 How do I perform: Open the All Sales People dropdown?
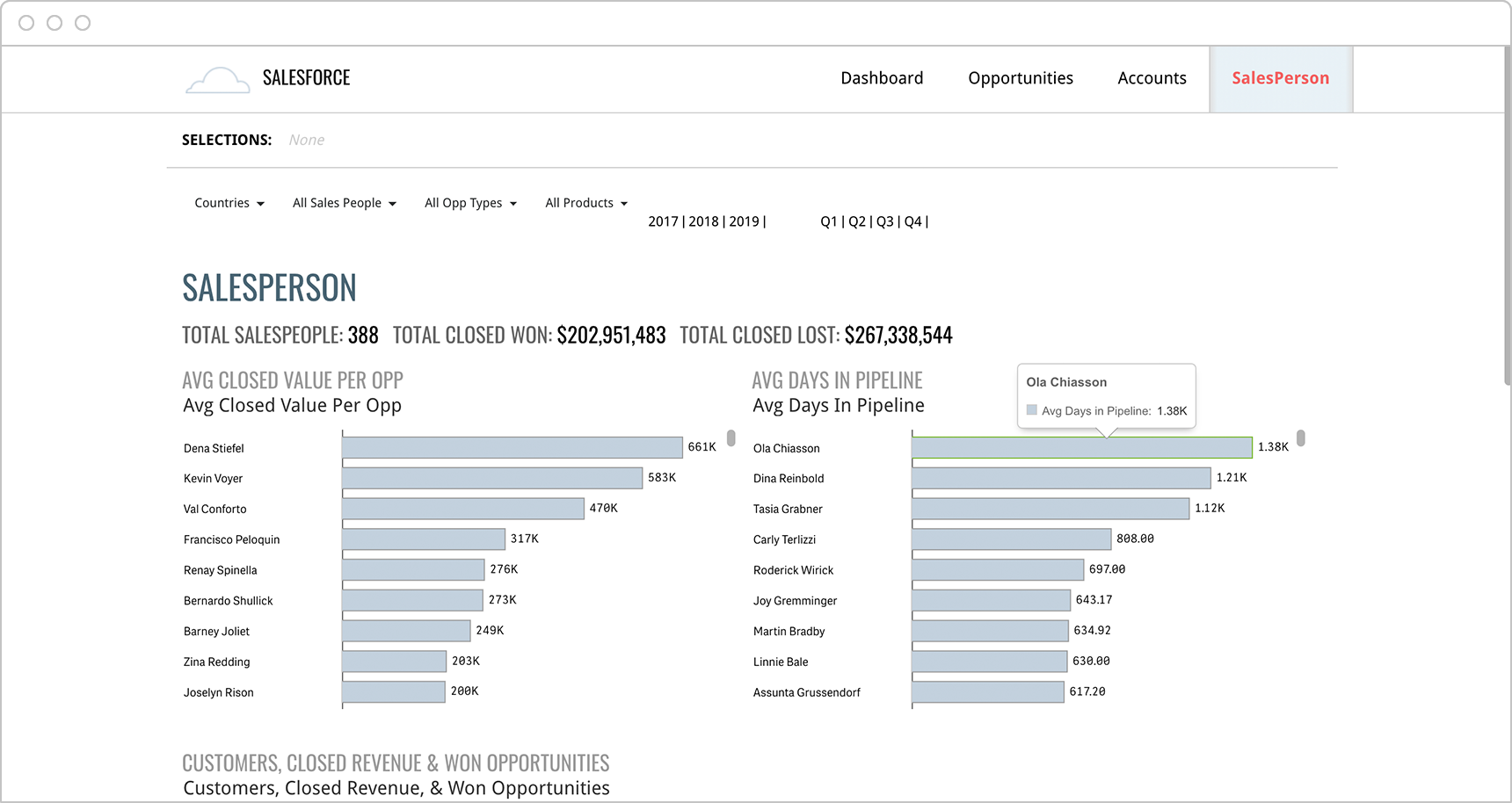345,203
